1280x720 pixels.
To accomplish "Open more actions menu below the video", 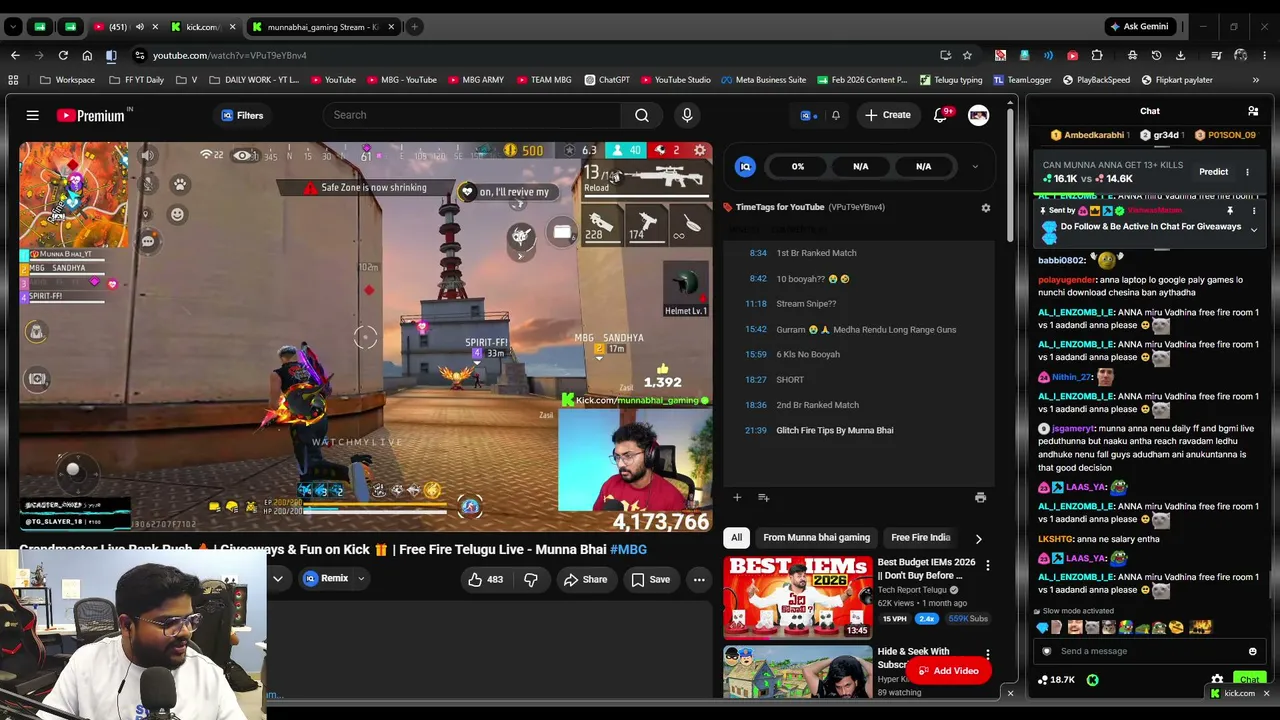I will [x=699, y=579].
